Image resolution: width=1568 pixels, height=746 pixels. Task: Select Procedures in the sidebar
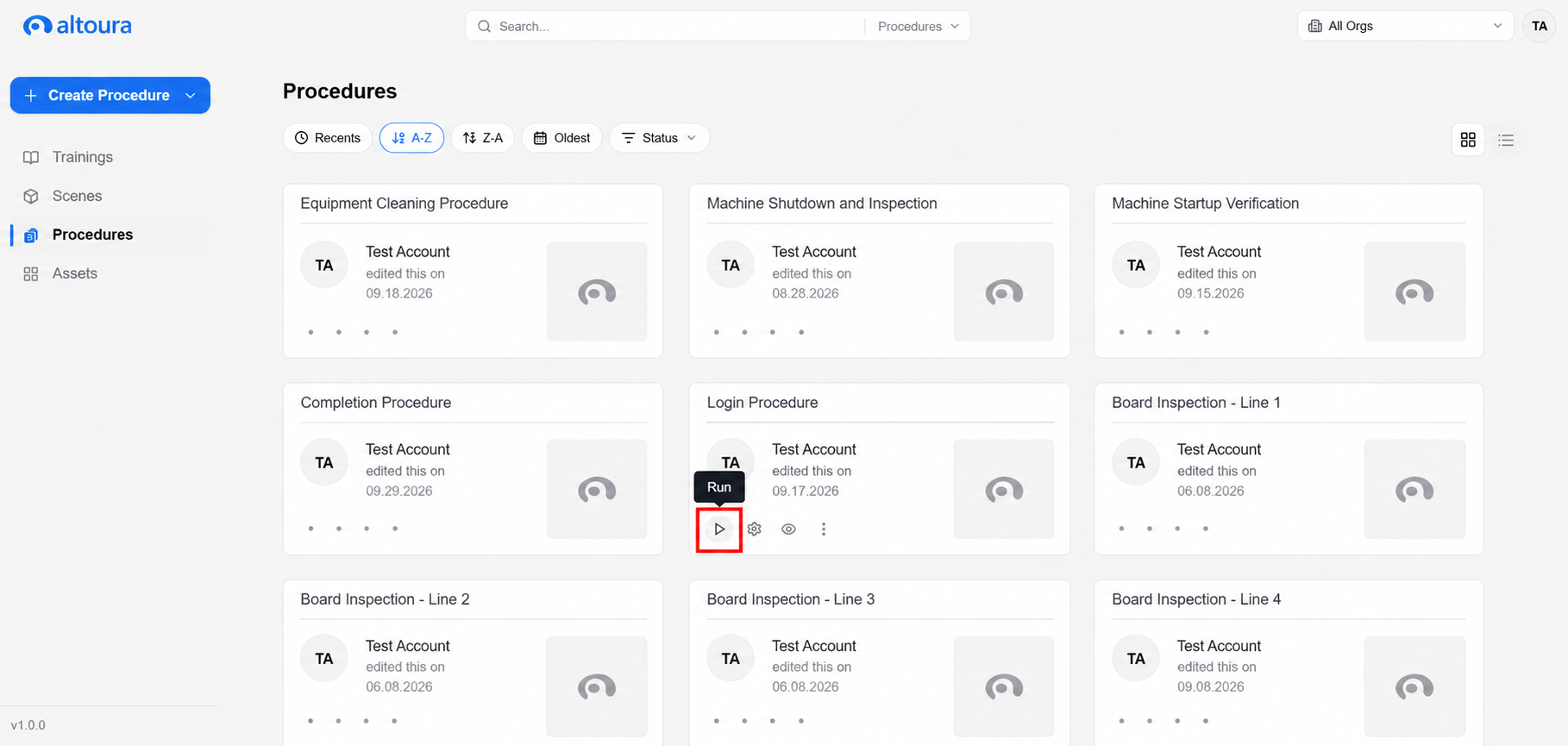92,235
